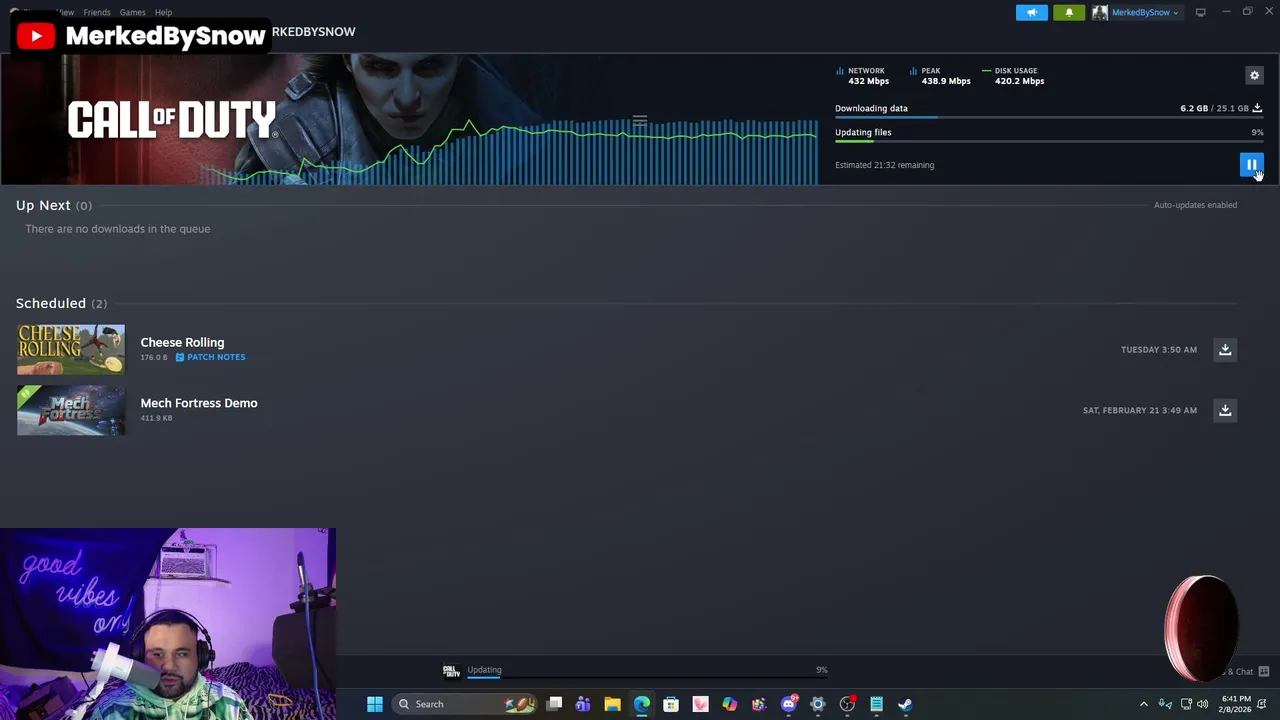Open volume control in system tray
1280x720 pixels.
pyautogui.click(x=1202, y=704)
